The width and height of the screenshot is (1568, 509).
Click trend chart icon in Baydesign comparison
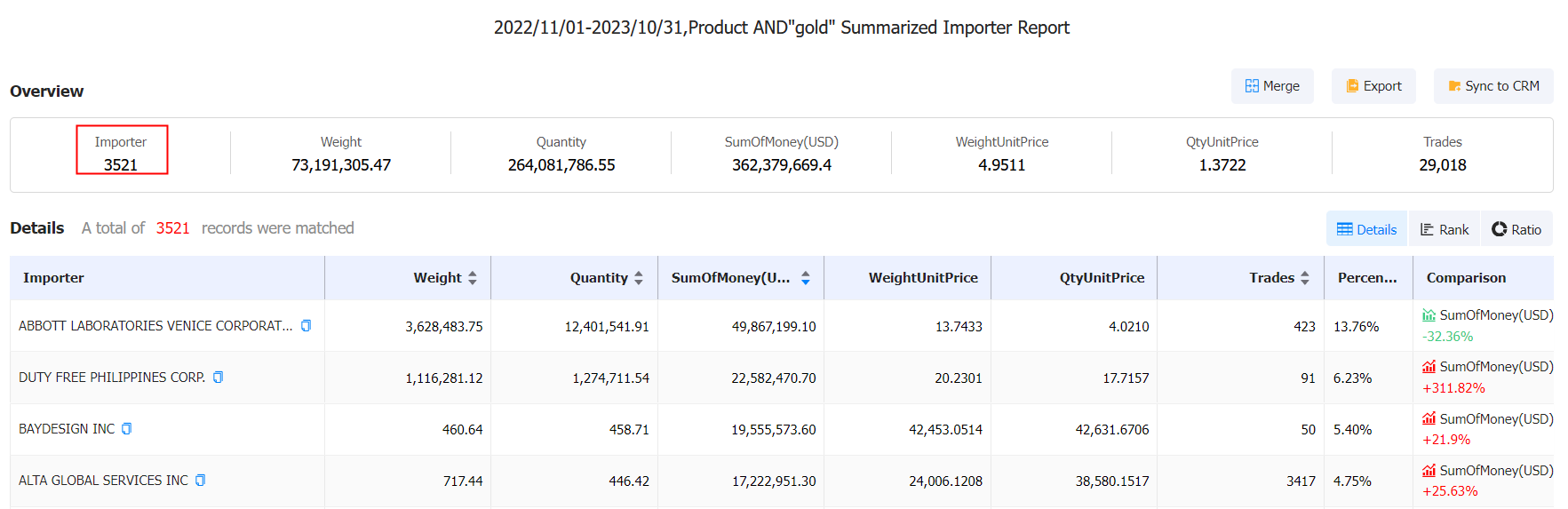click(x=1429, y=418)
